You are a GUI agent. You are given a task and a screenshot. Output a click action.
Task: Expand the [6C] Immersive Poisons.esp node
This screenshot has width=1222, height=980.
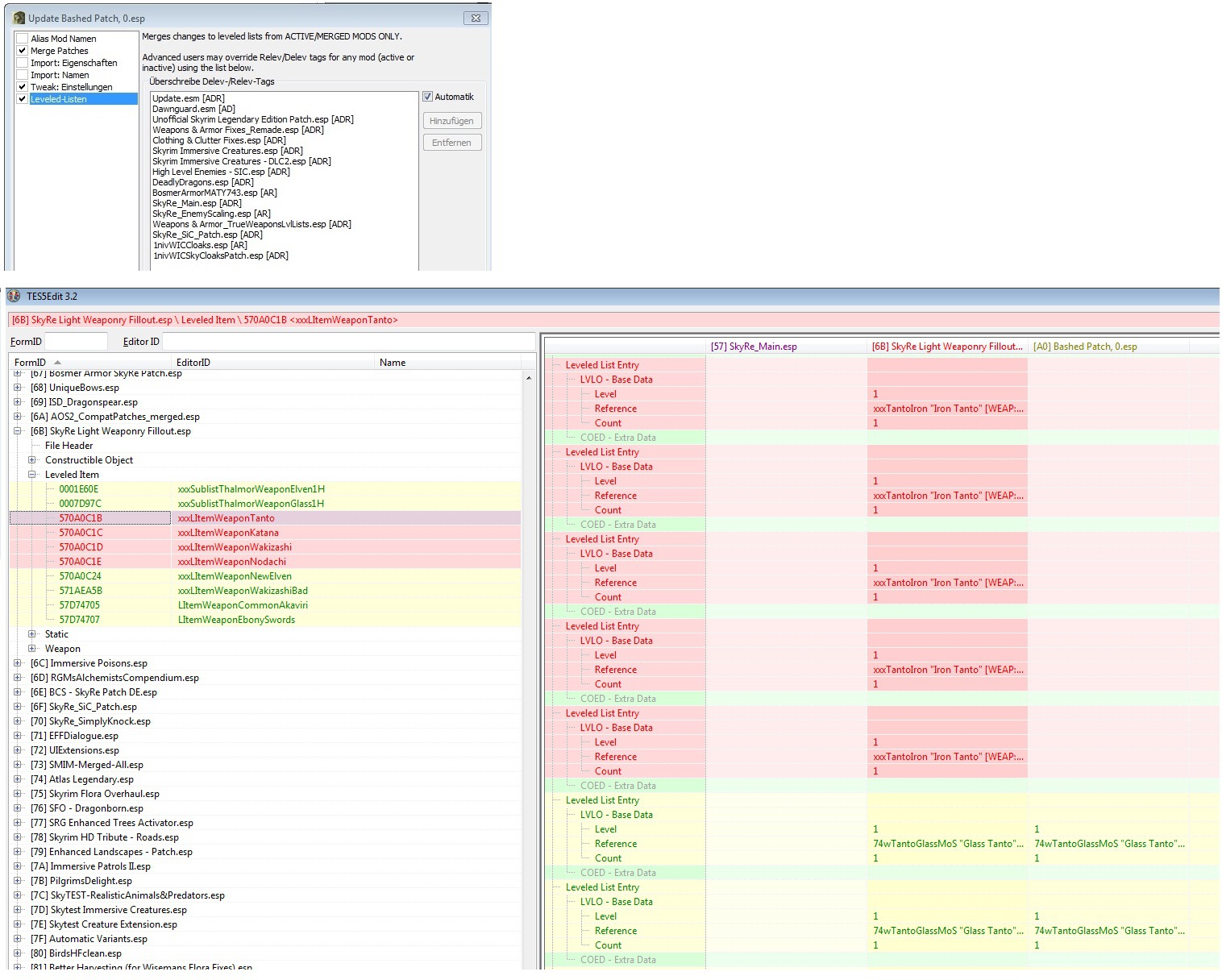pyautogui.click(x=18, y=663)
